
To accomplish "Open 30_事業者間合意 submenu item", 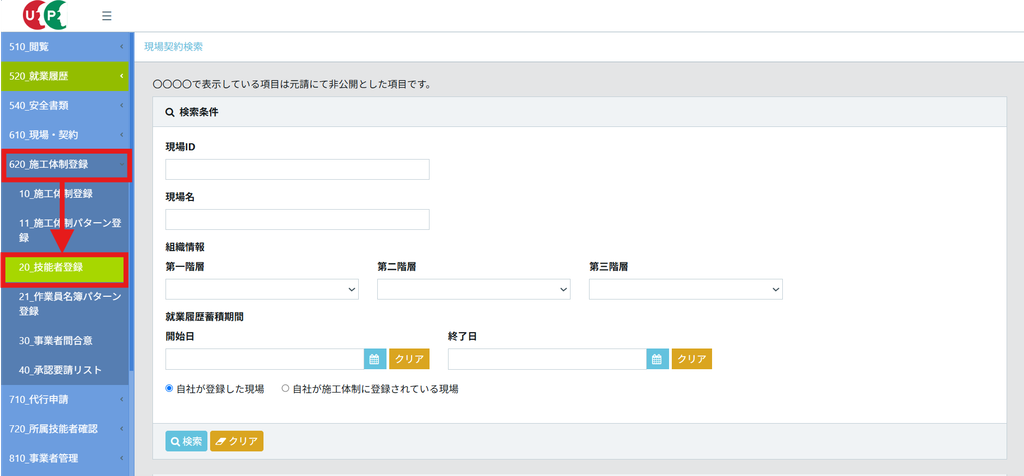I will coord(65,340).
